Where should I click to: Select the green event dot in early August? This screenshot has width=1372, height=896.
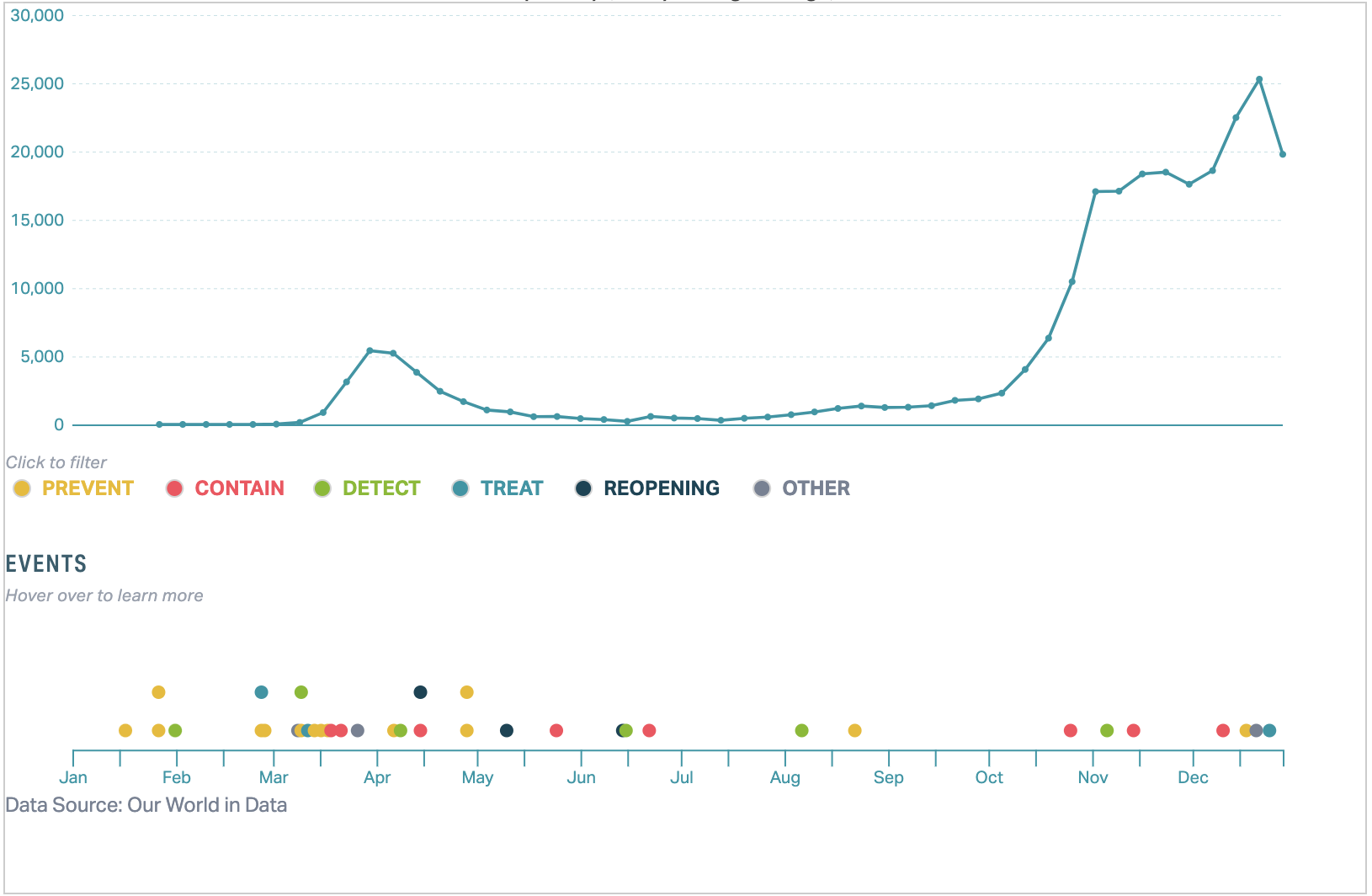tap(802, 730)
